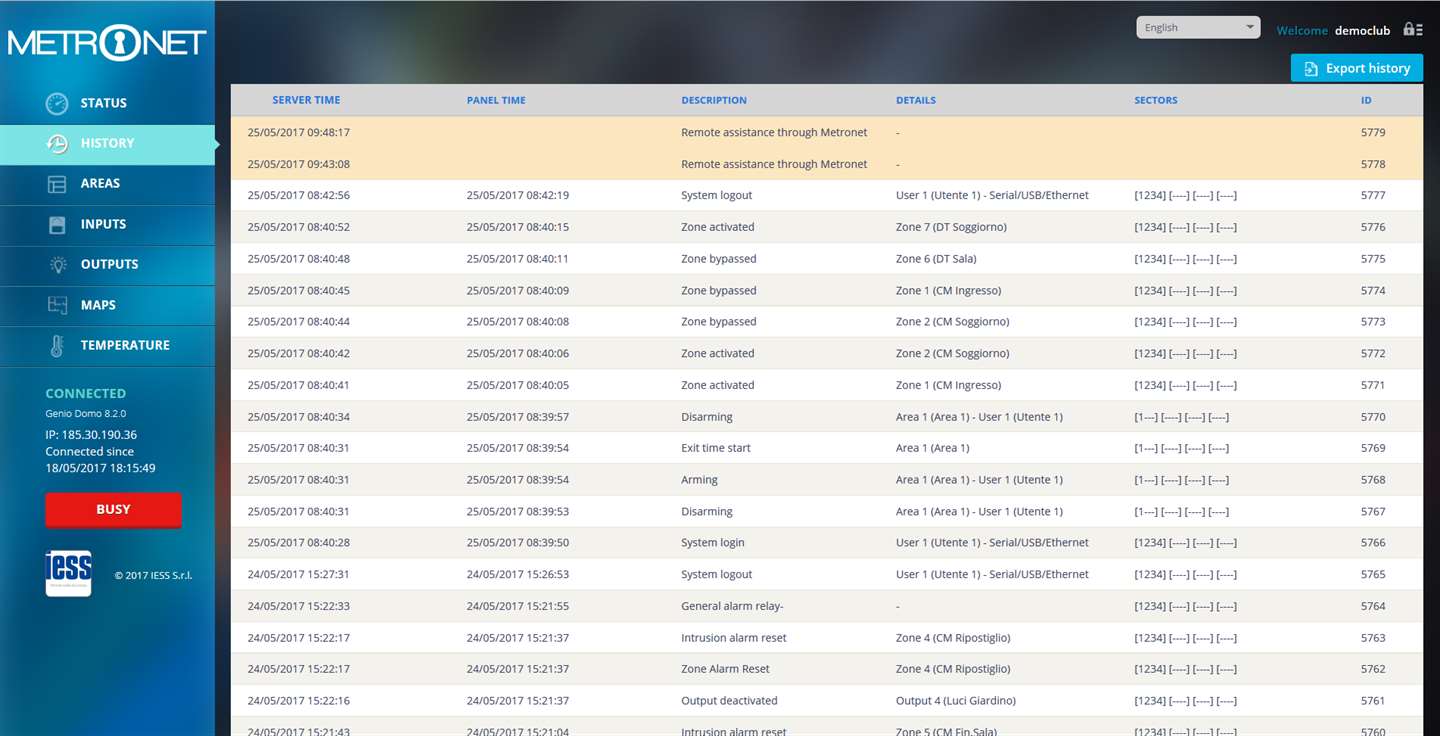Click 'Zone 4 (CM Ripostiglio)' in row 5762
Screen dimensions: 1440x736
pyautogui.click(x=953, y=670)
